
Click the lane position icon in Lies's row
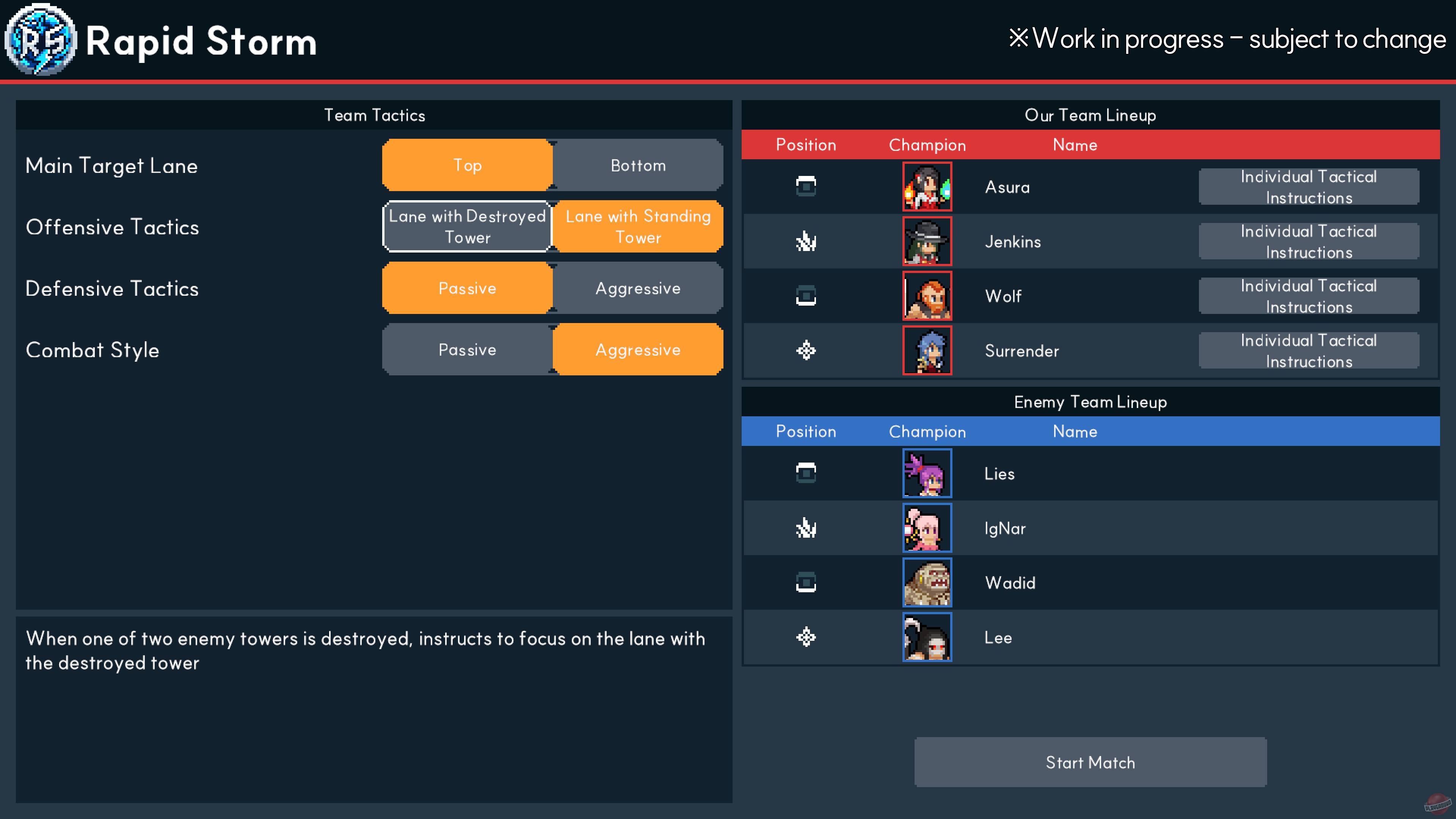806,473
